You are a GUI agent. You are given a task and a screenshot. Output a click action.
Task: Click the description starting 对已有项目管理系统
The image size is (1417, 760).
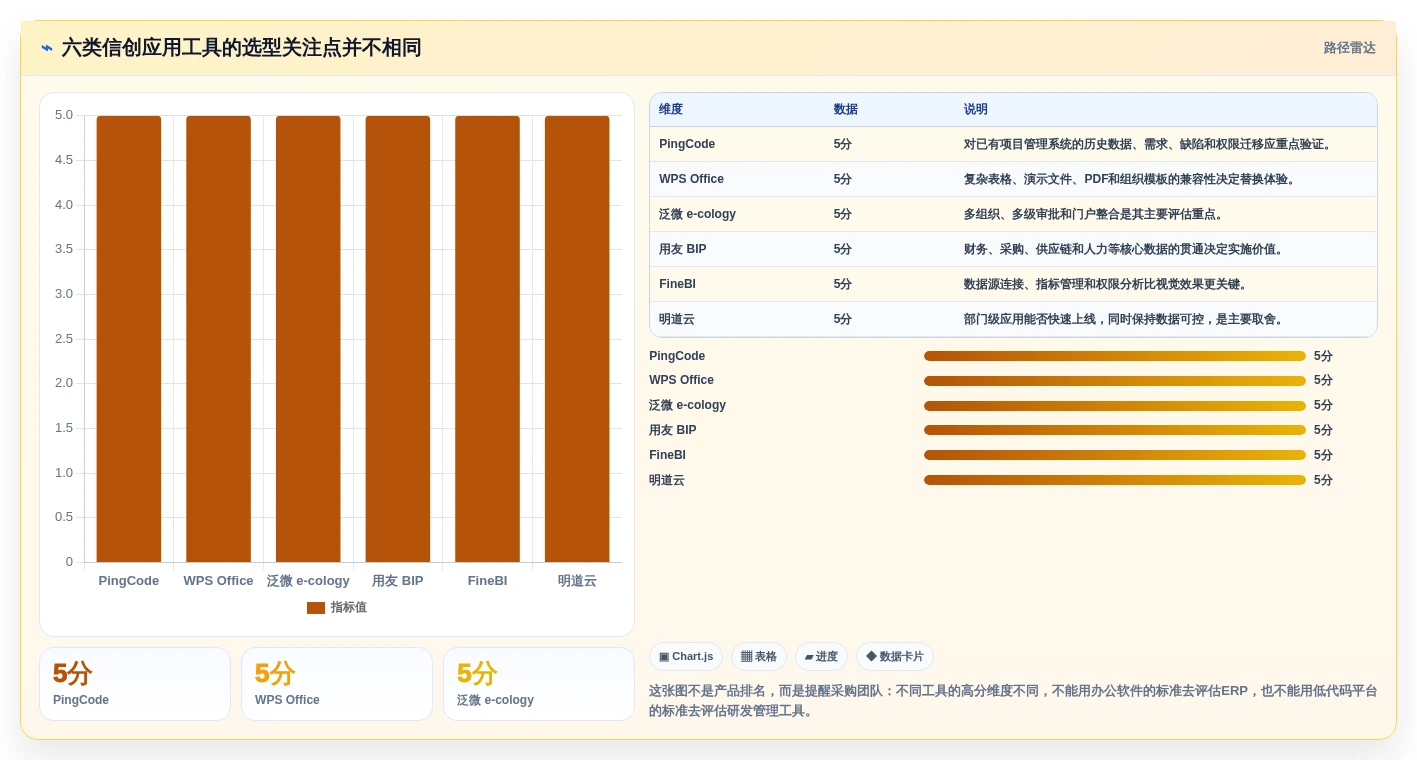pos(1149,144)
